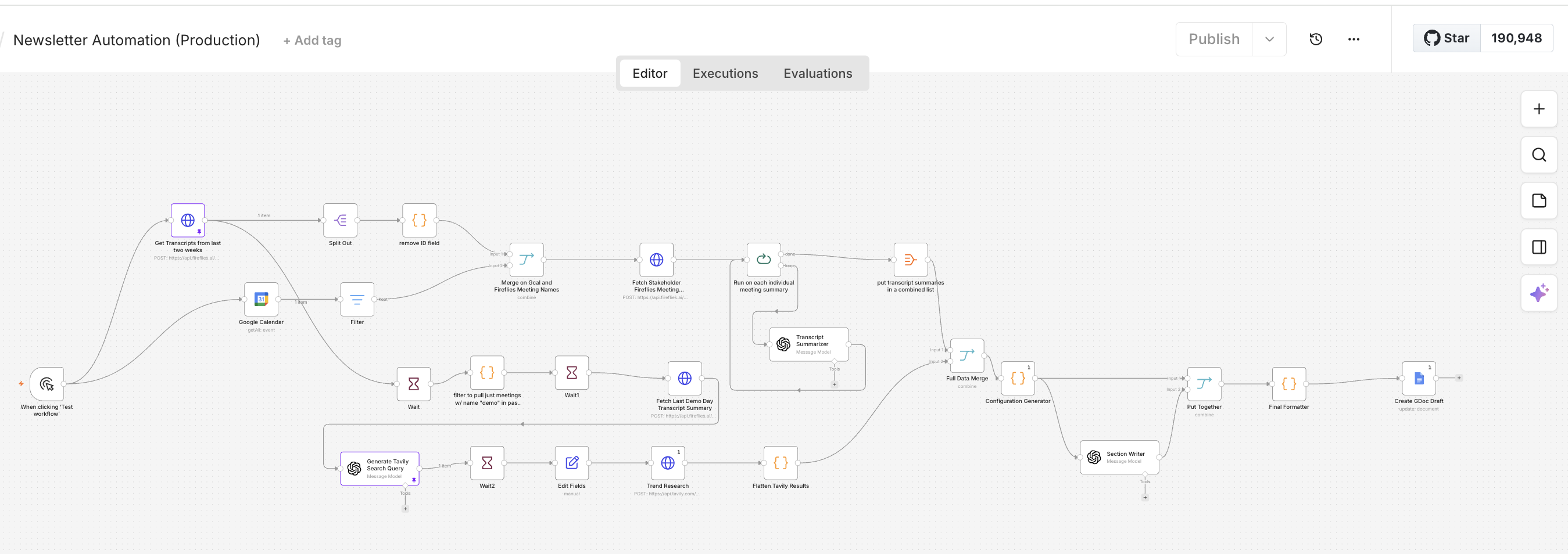Screen dimensions: 1568x554
Task: Open the Edit Fields node
Action: (x=571, y=463)
